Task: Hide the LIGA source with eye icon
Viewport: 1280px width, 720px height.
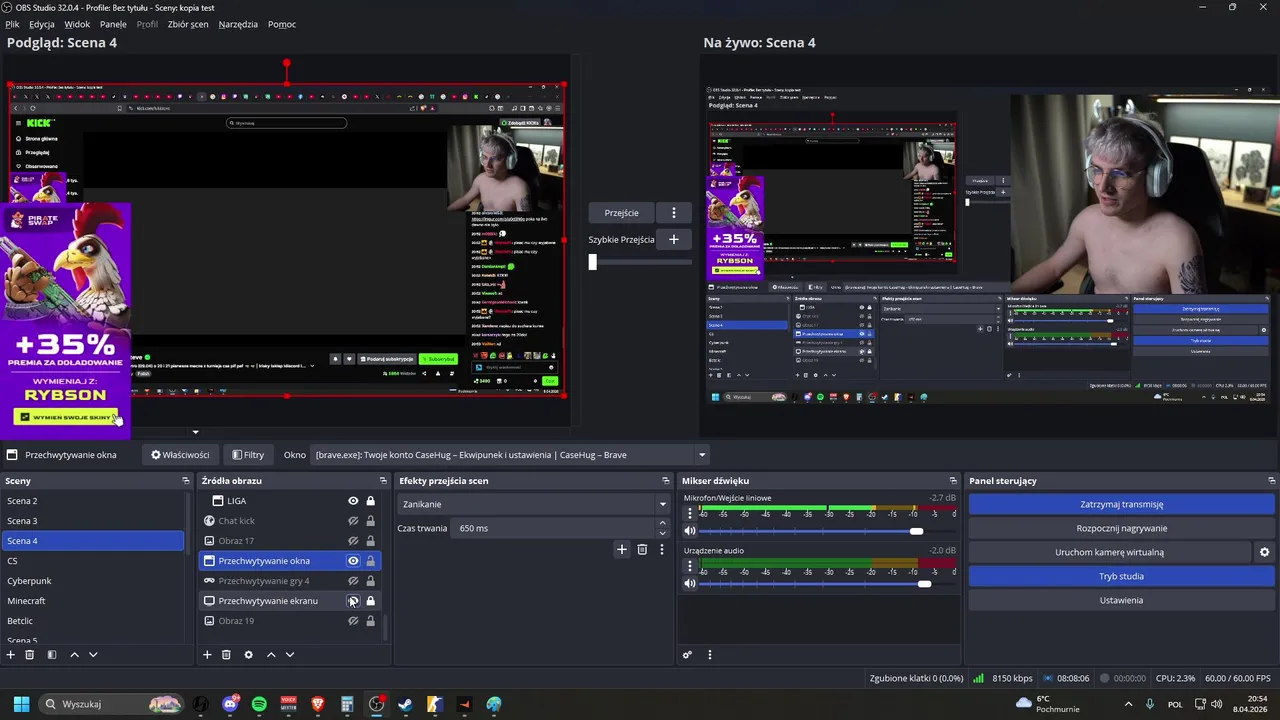Action: click(x=353, y=501)
